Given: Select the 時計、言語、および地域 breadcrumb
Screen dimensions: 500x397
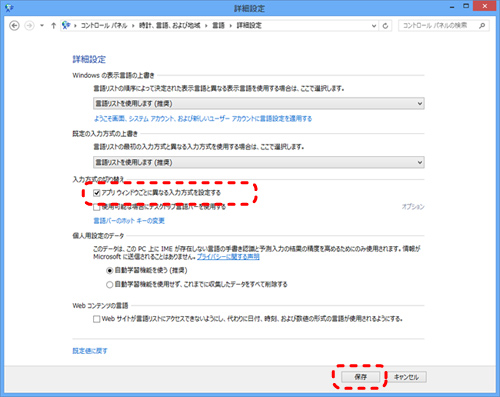Looking at the screenshot, I should coord(170,26).
